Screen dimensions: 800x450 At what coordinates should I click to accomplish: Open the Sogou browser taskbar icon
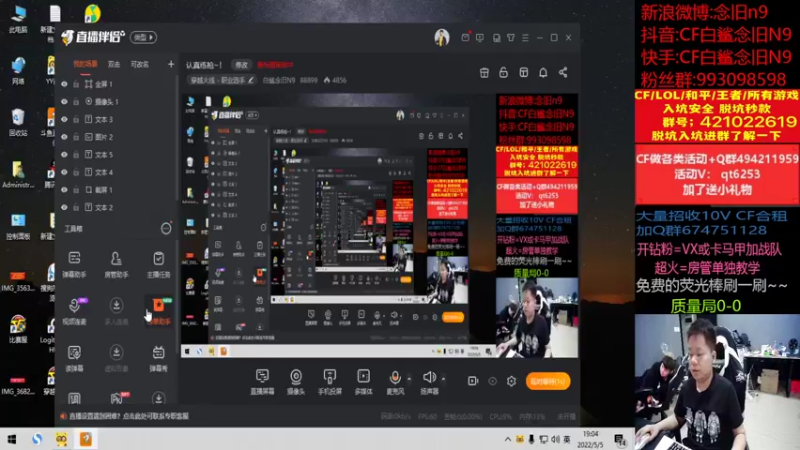(x=37, y=439)
